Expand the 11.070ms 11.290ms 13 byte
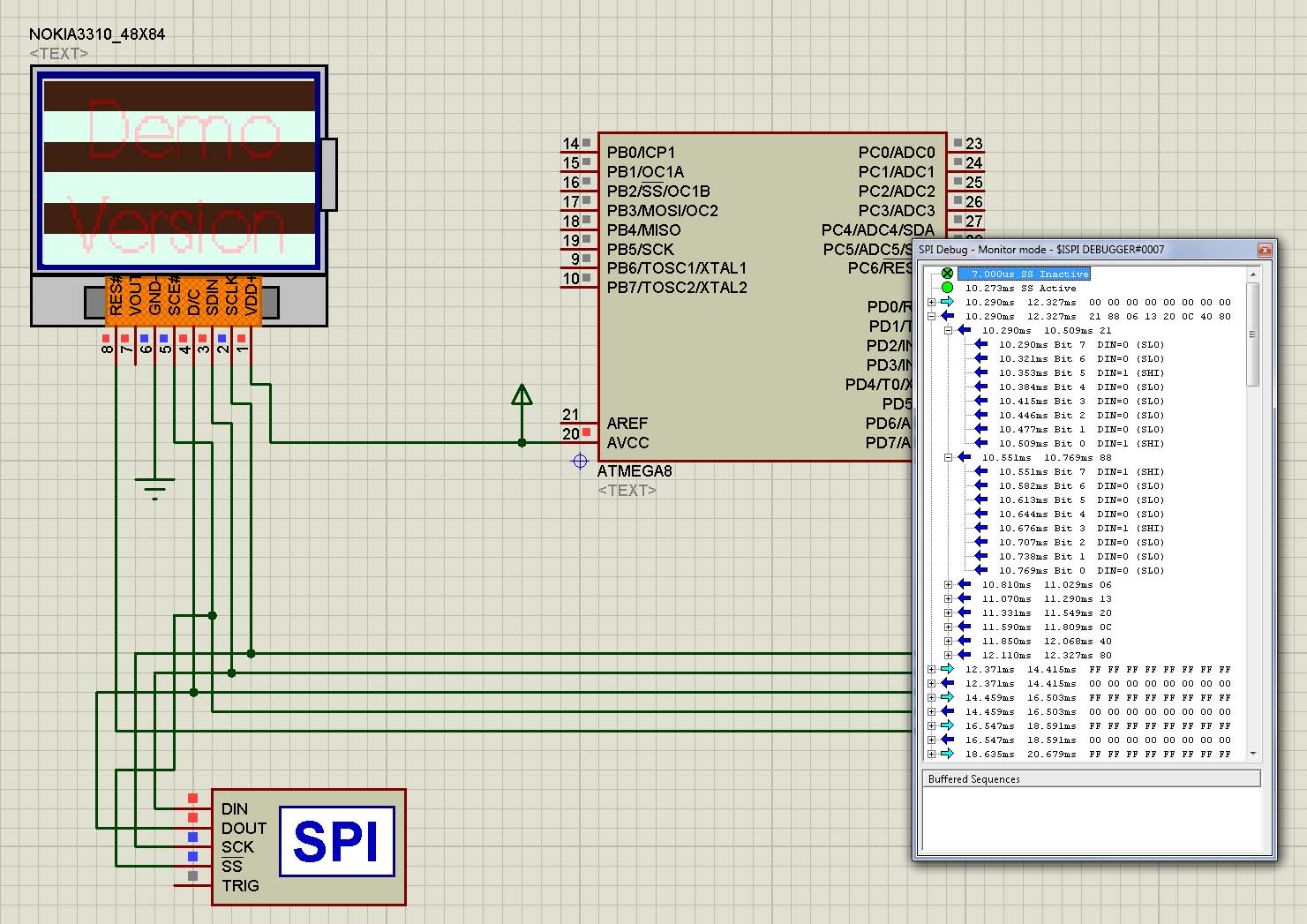Viewport: 1307px width, 924px height. (x=948, y=598)
